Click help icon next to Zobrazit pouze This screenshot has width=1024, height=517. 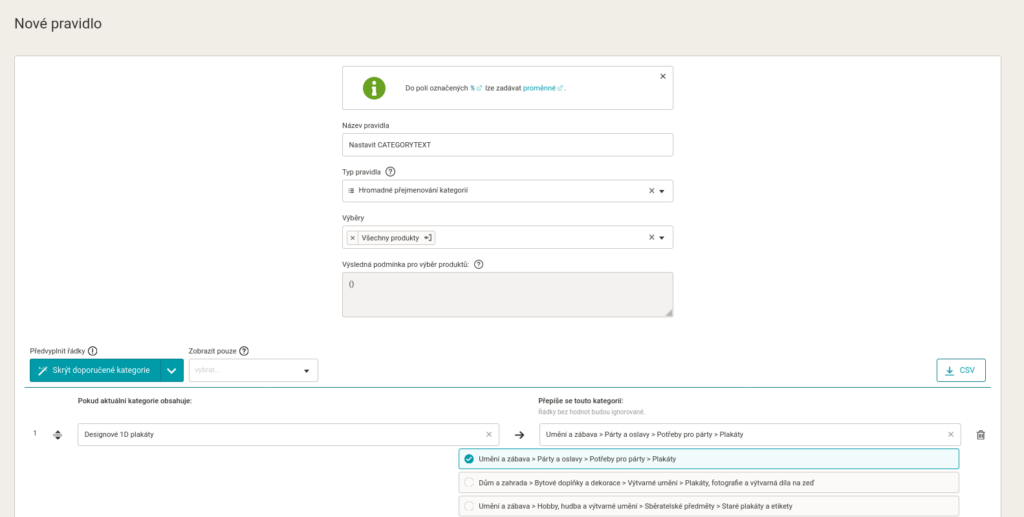pos(244,351)
